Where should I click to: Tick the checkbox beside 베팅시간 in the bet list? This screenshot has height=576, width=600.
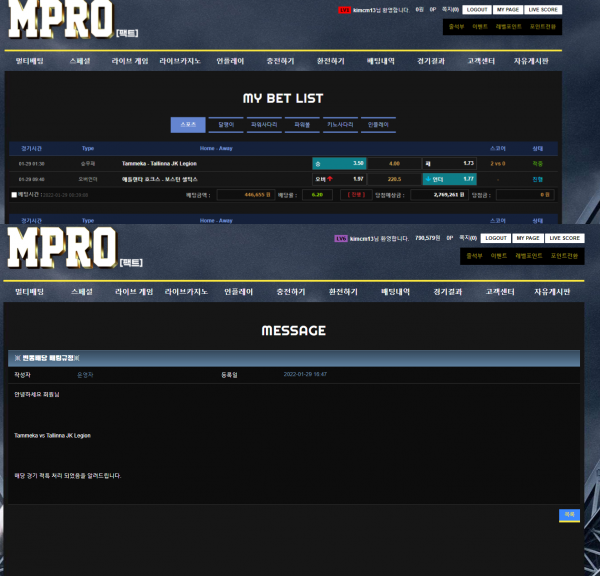(14, 195)
